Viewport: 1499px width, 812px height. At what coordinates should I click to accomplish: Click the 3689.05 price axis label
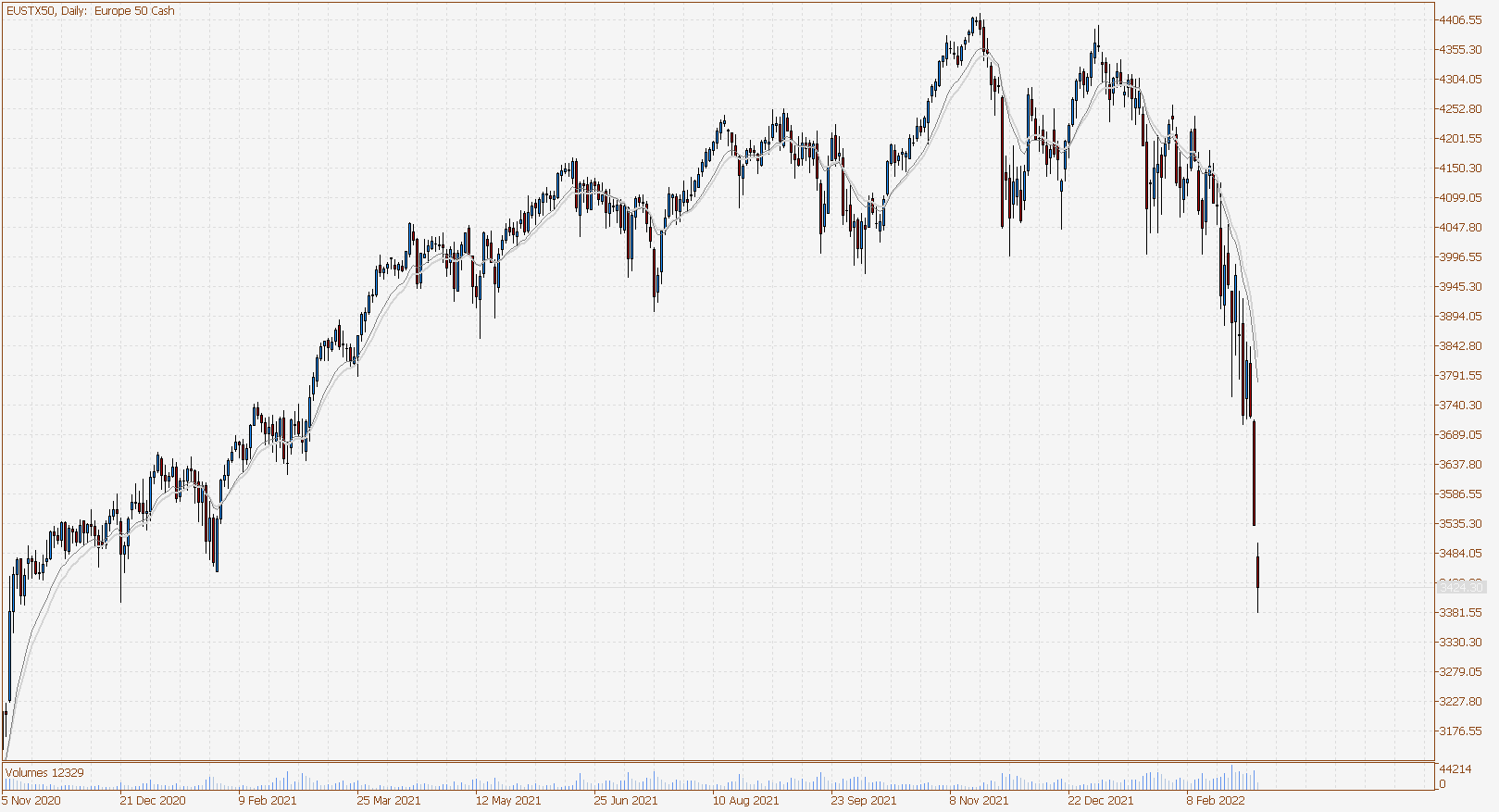[1460, 434]
